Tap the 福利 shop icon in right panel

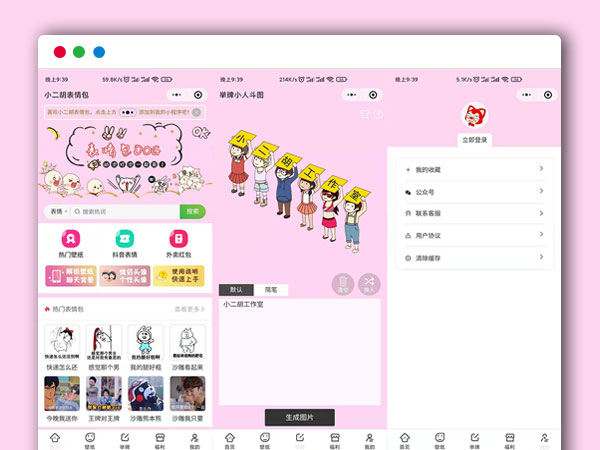click(510, 437)
